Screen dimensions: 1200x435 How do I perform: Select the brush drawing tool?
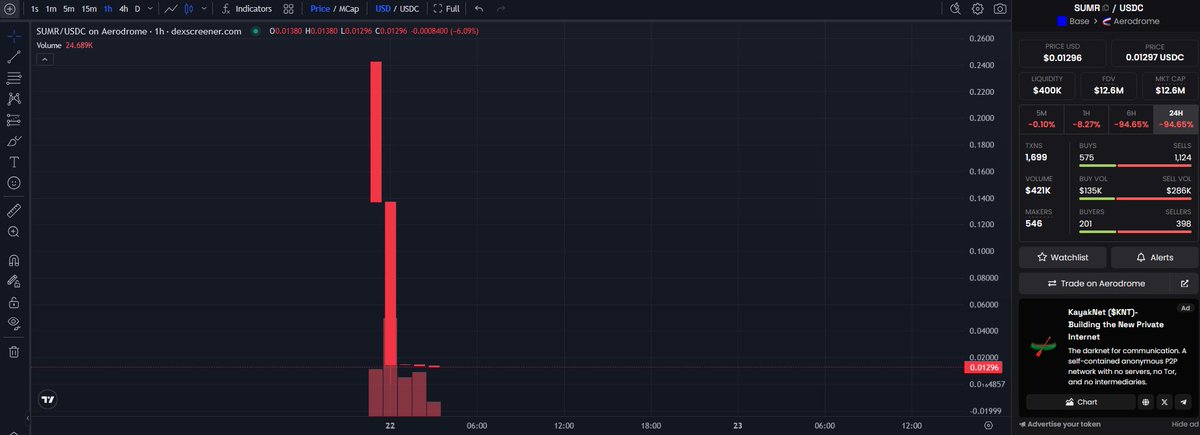point(14,141)
